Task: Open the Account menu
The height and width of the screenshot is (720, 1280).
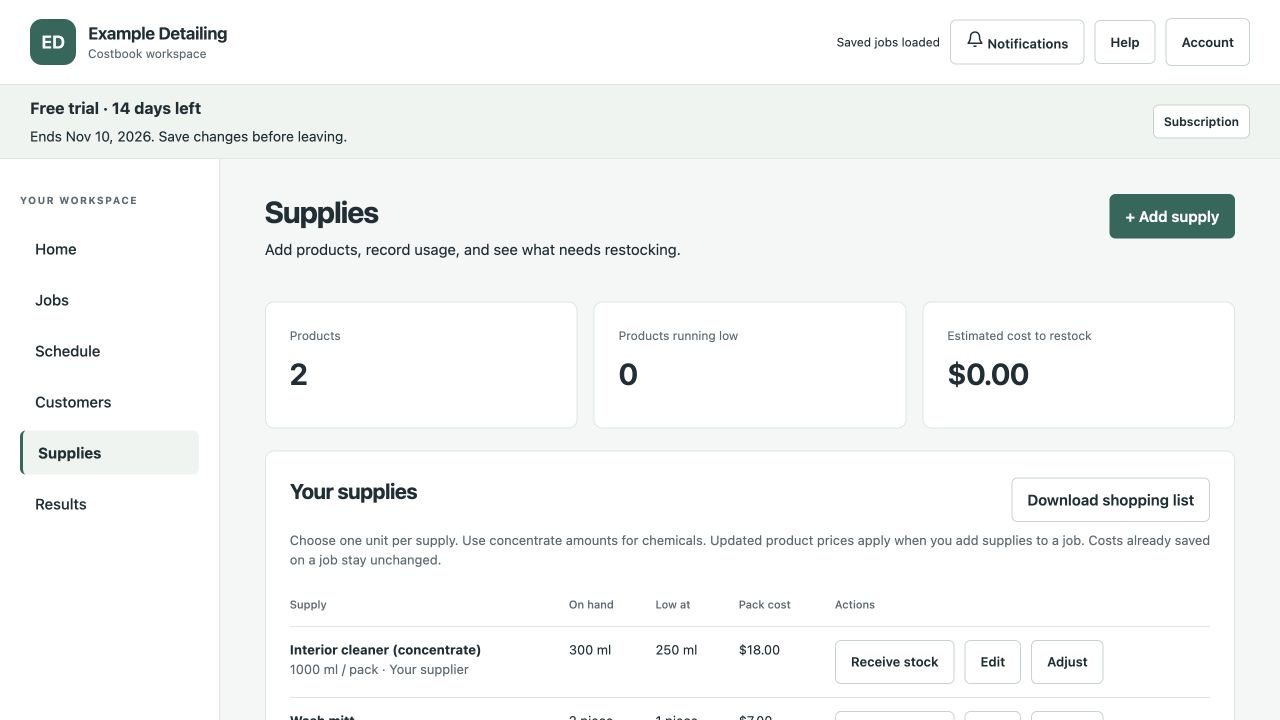Action: (1208, 42)
